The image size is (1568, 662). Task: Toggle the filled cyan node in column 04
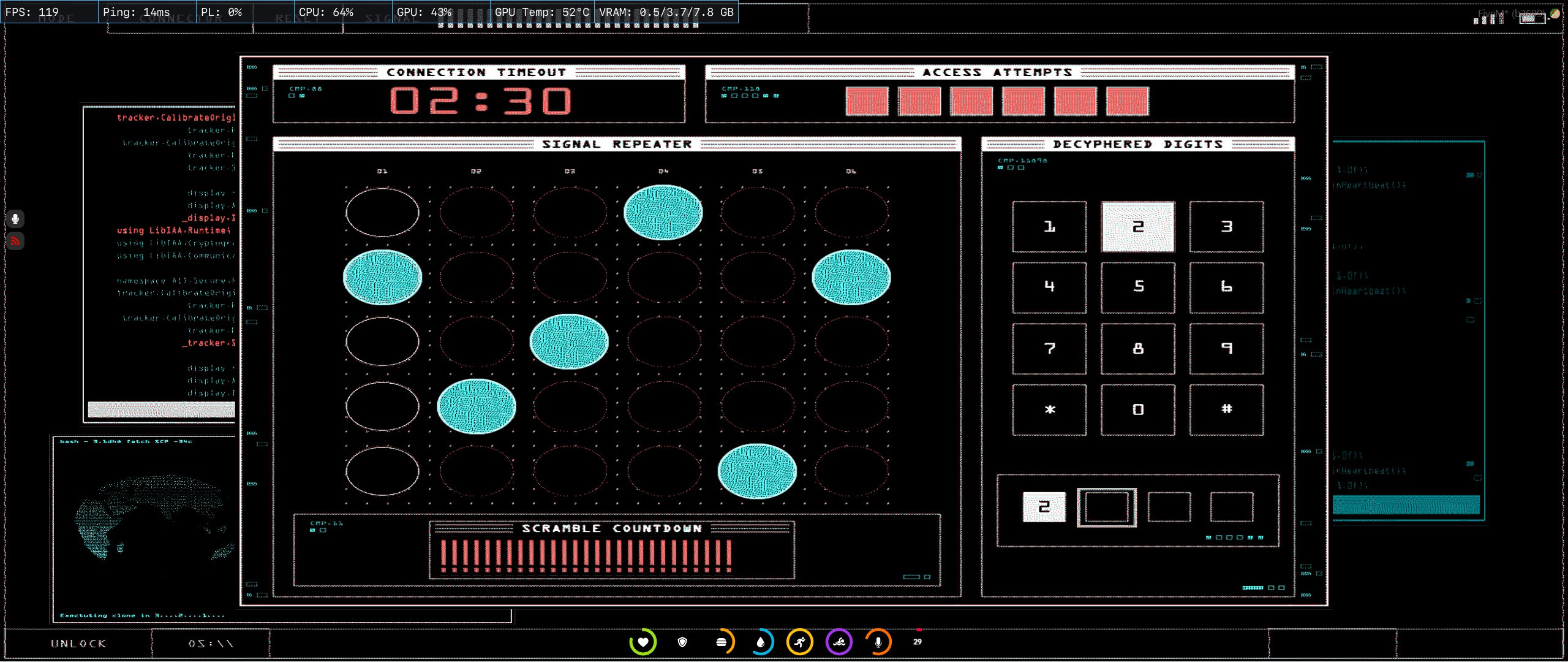point(663,212)
